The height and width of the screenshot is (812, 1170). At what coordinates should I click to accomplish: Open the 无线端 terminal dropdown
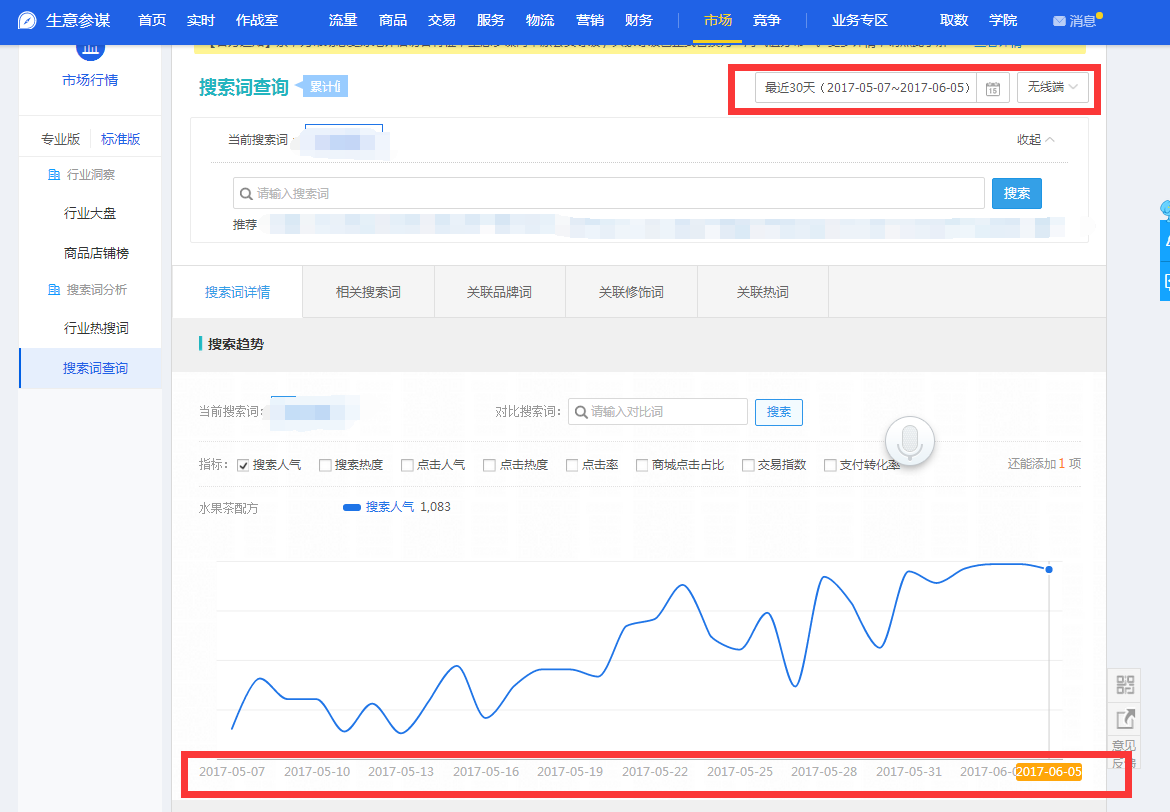(x=1053, y=88)
